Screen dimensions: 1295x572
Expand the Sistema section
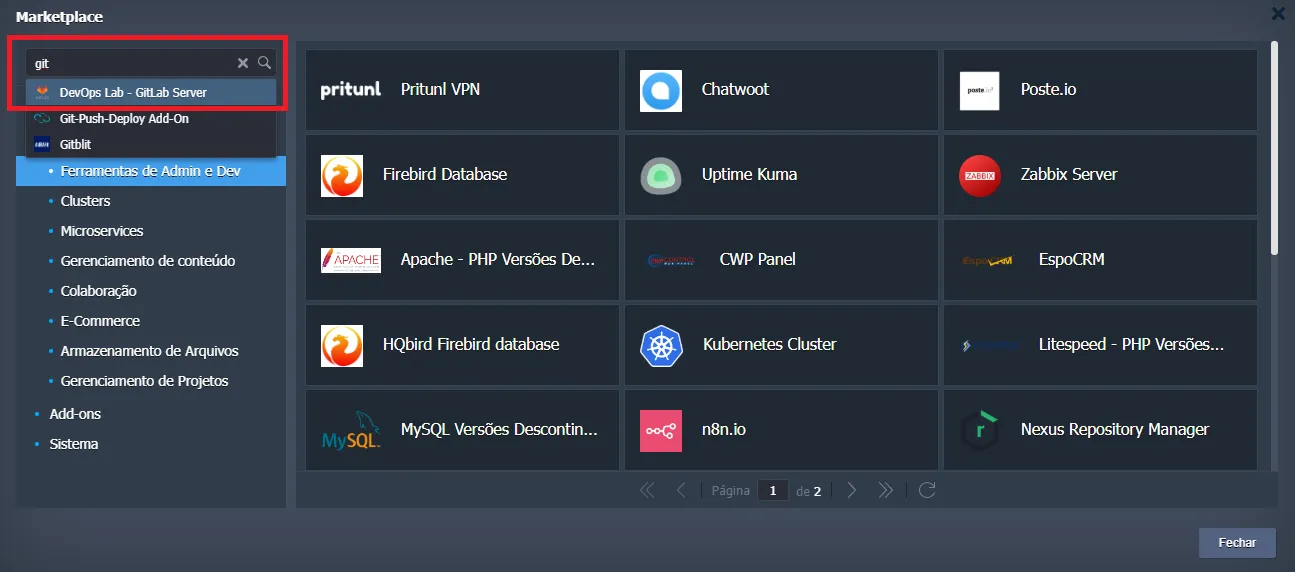click(x=74, y=444)
